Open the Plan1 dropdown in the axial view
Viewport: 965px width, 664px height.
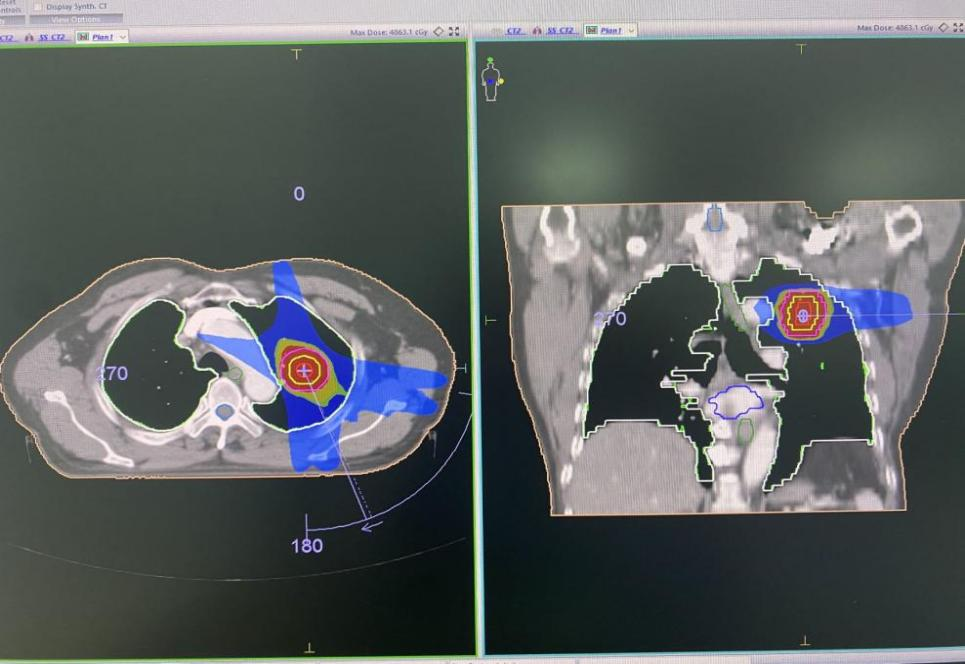pos(123,37)
